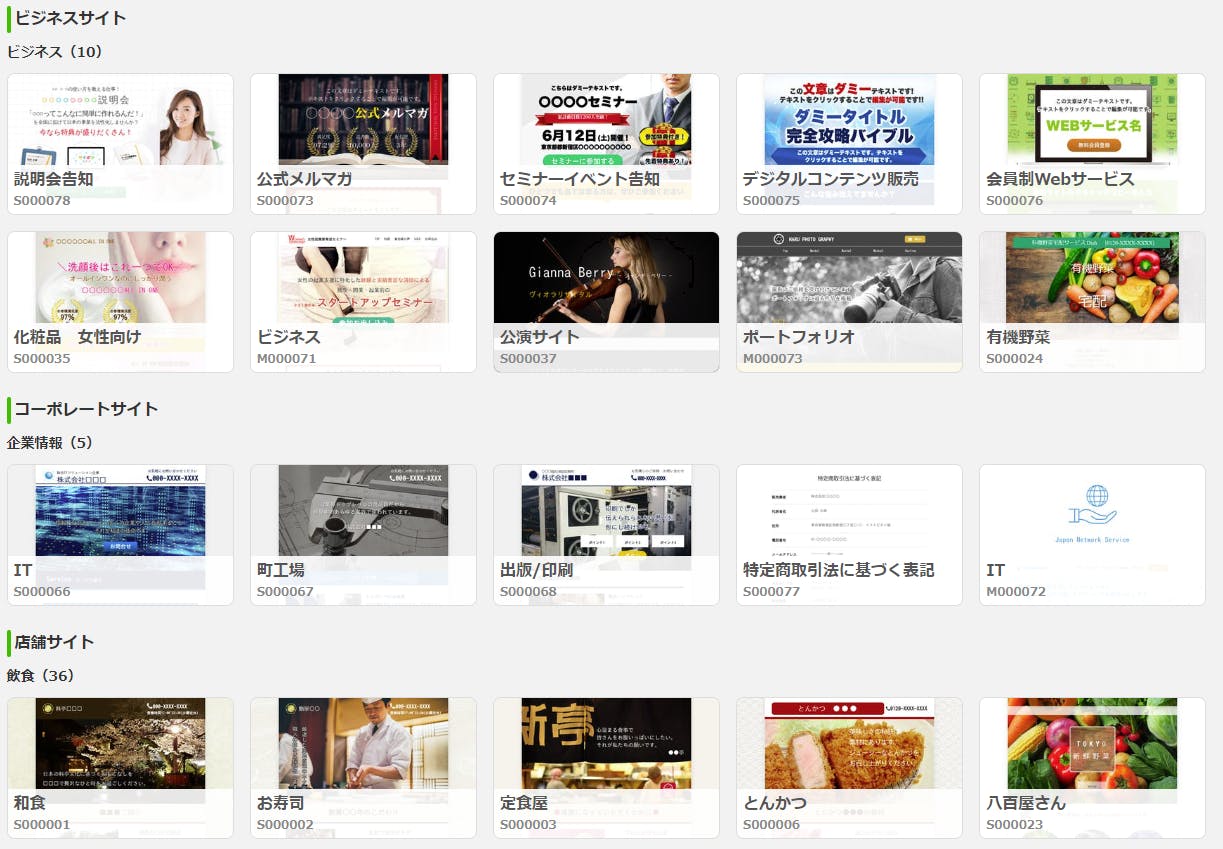Choose the 町工場 template S000067
This screenshot has height=849, width=1223.
tap(363, 534)
